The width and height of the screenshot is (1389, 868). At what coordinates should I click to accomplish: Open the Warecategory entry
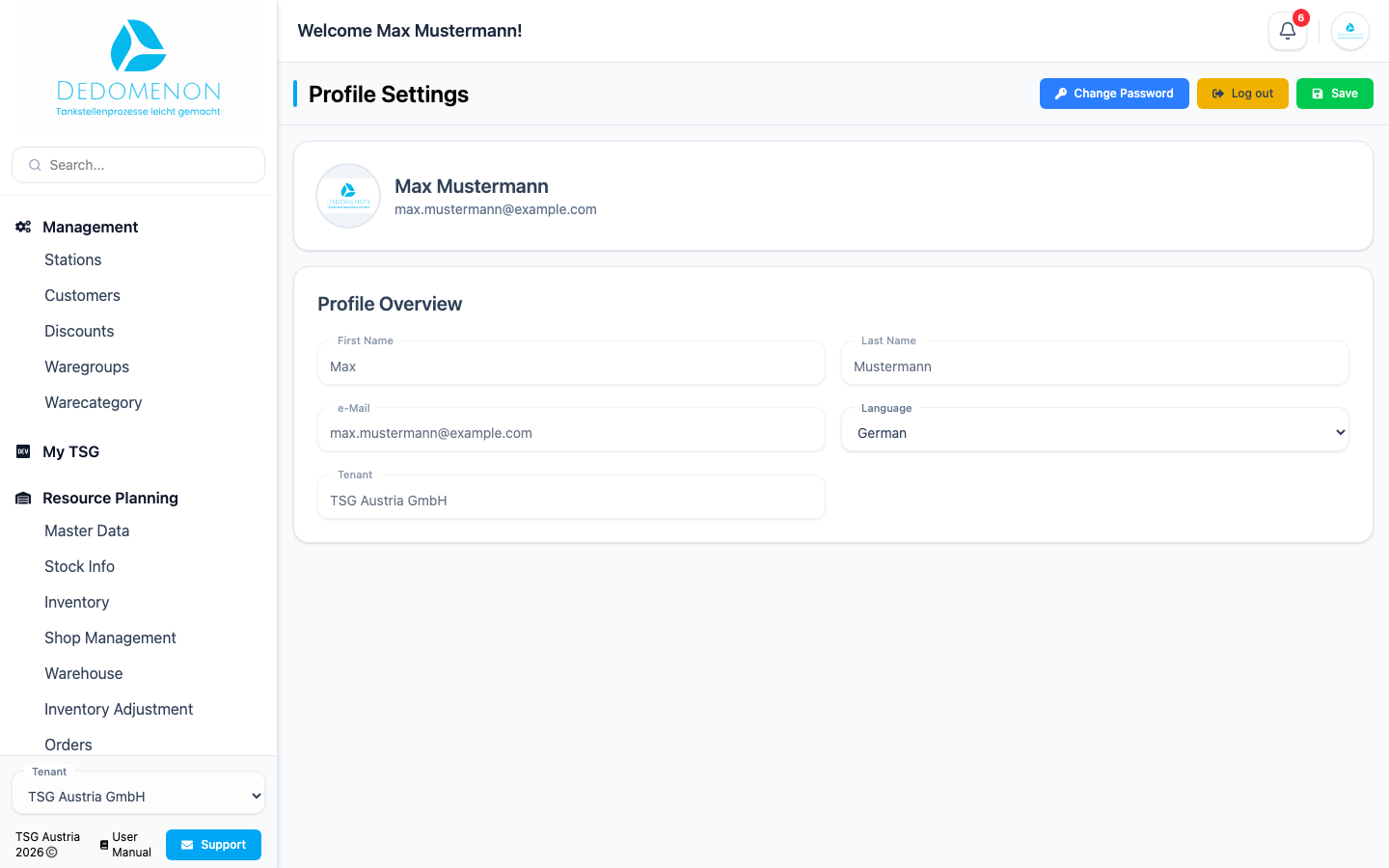pyautogui.click(x=94, y=403)
